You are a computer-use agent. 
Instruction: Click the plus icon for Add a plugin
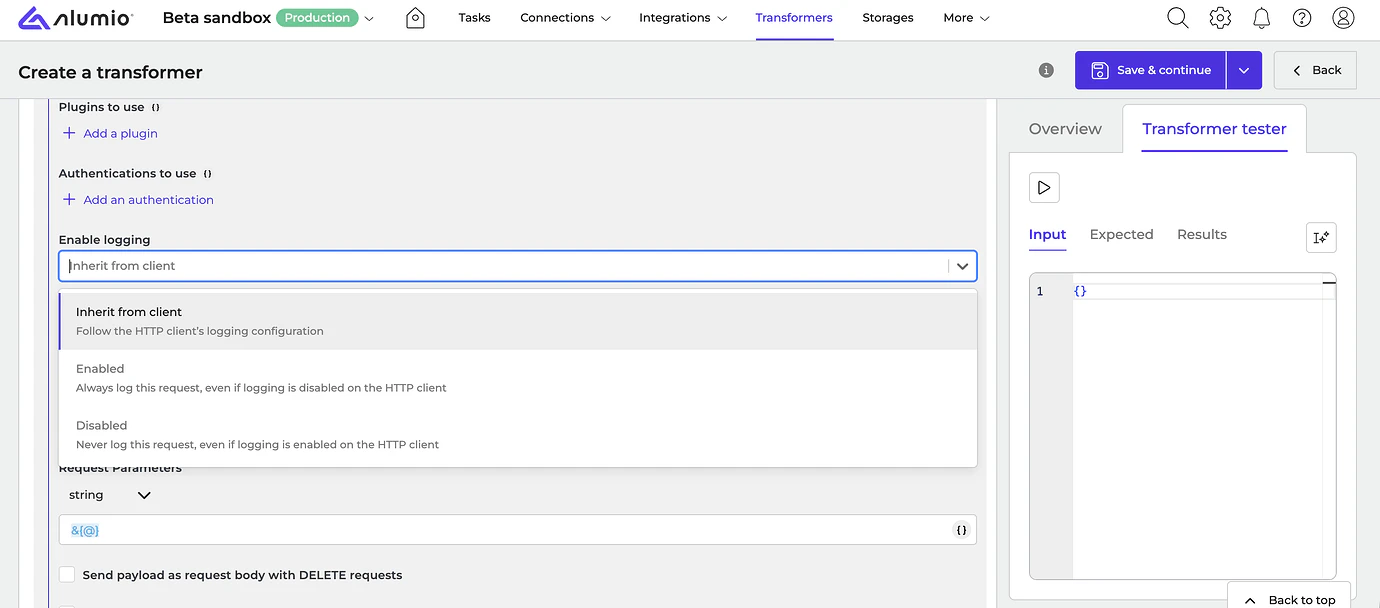69,133
